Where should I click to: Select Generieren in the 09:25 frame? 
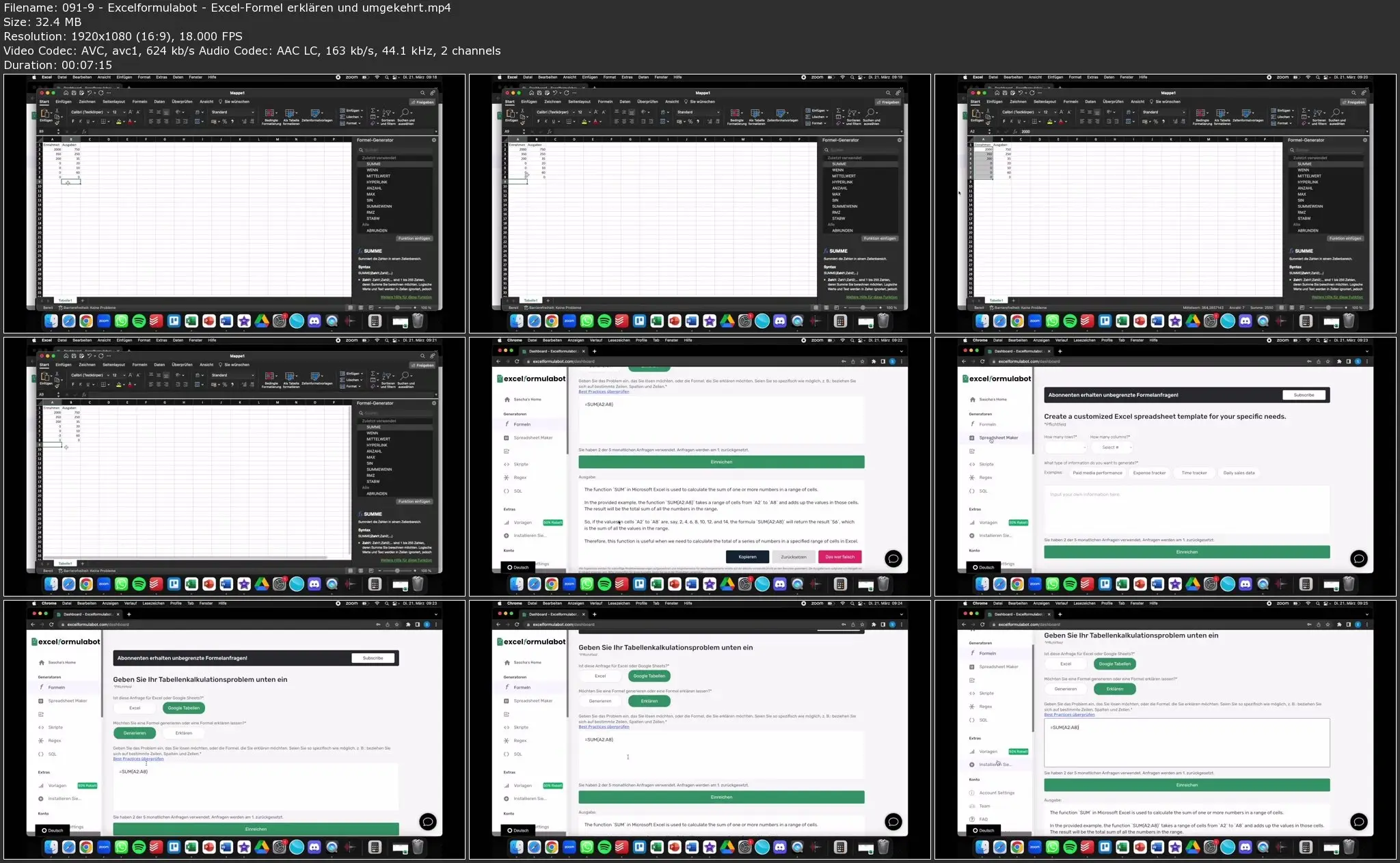[x=1066, y=689]
